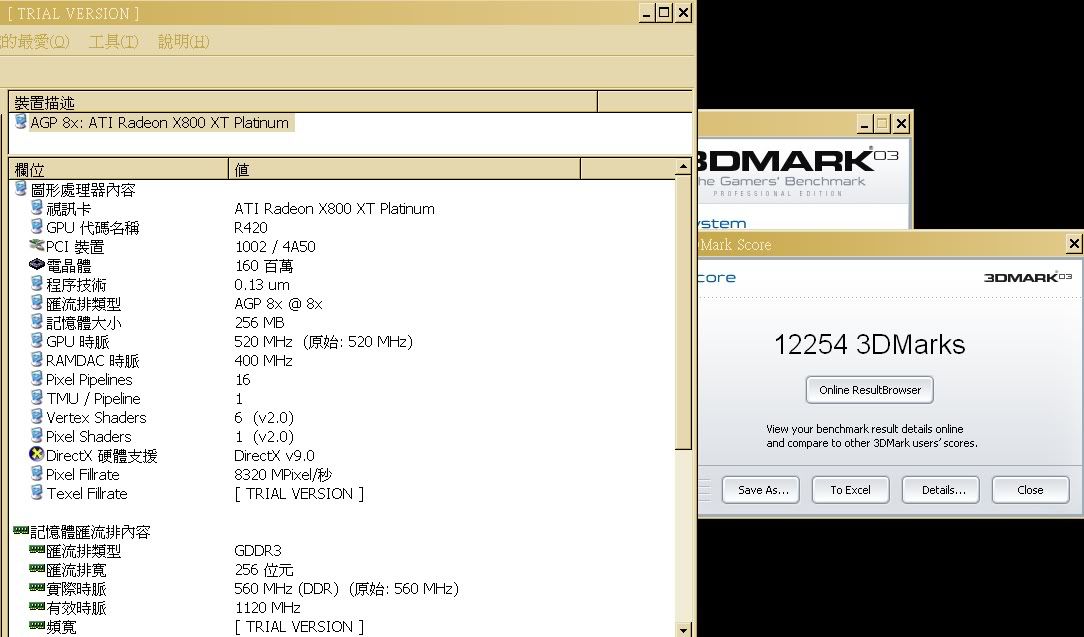Click Online ResultBrowser button
Viewport: 1084px width, 637px height.
[x=870, y=390]
